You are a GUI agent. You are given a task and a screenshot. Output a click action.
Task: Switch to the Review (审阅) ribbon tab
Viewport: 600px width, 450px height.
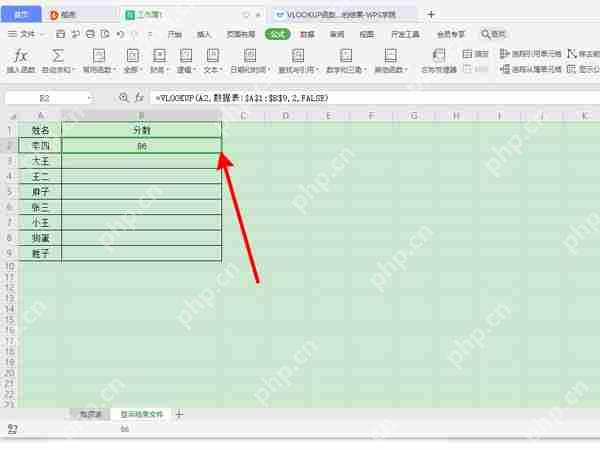[x=337, y=34]
